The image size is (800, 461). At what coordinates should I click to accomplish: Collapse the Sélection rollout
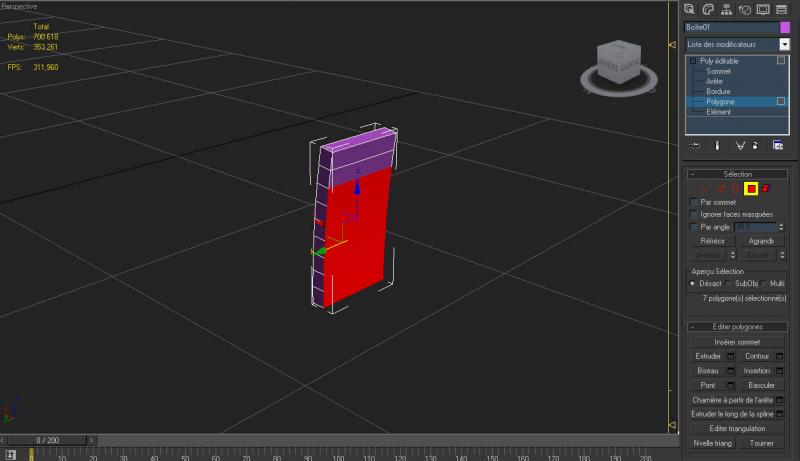pos(693,174)
